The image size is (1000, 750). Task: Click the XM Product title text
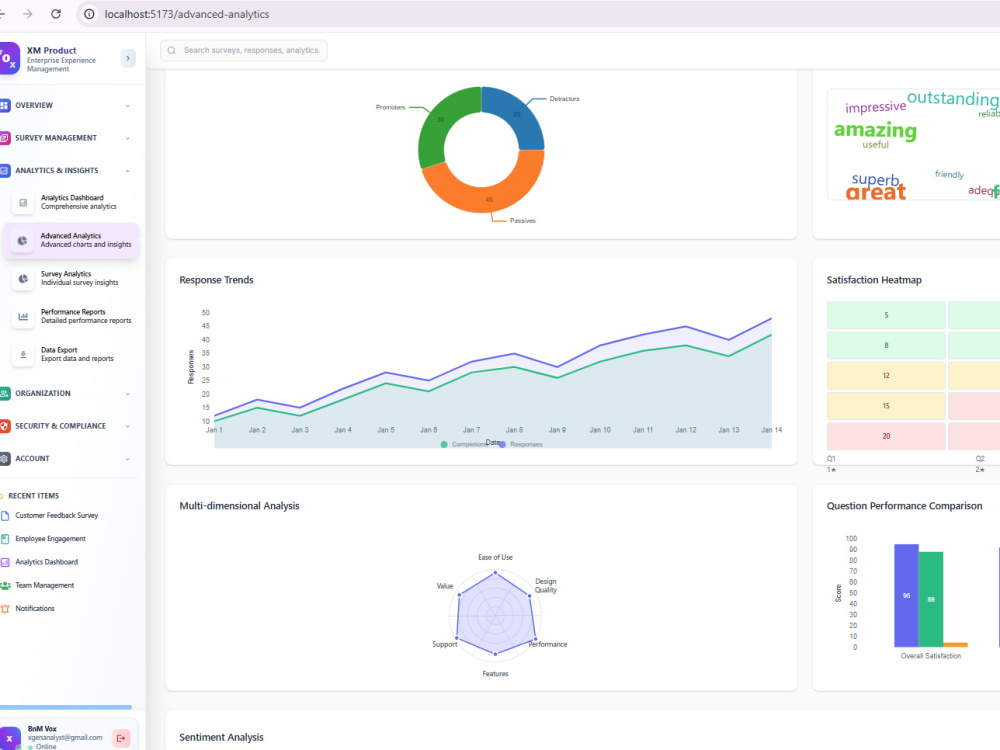[52, 50]
